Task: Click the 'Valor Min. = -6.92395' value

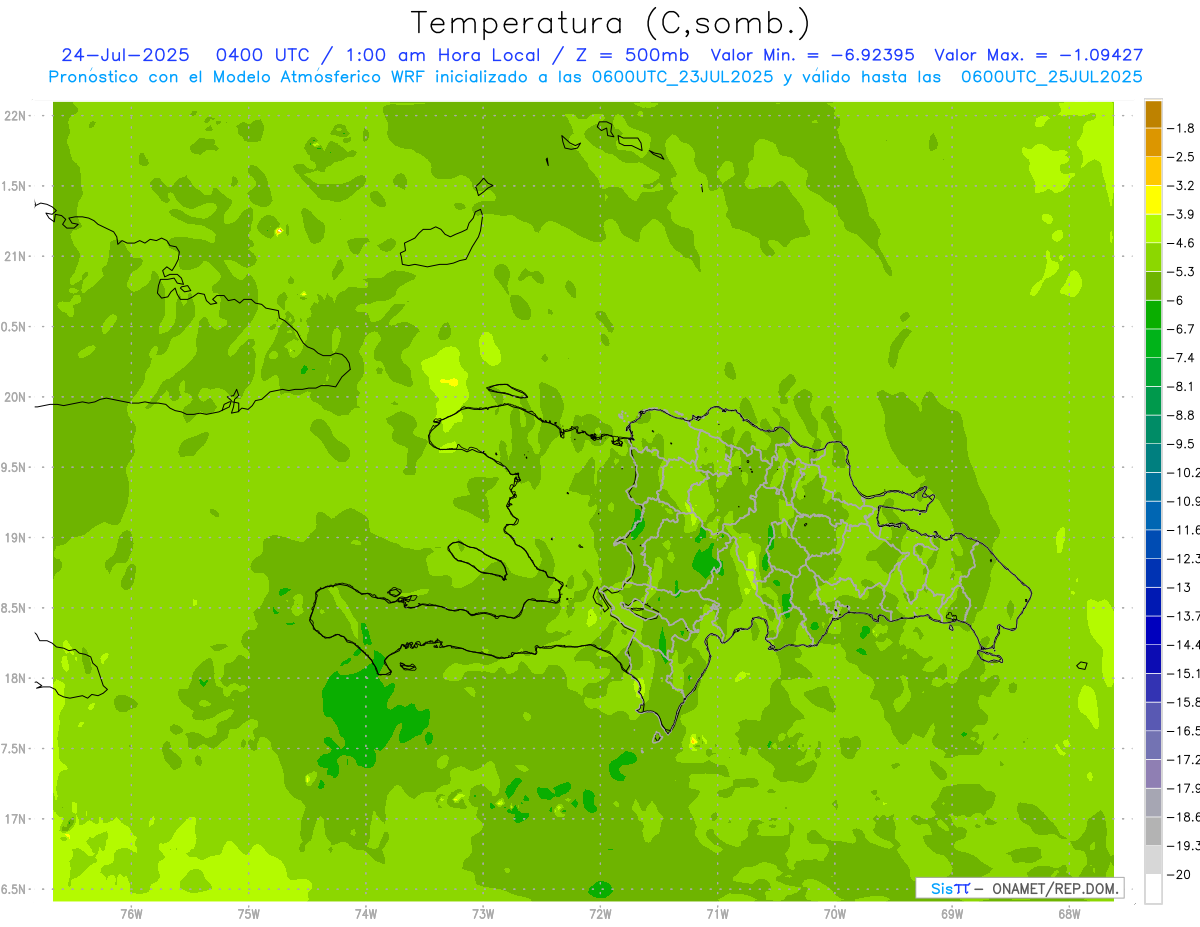Action: 812,55
